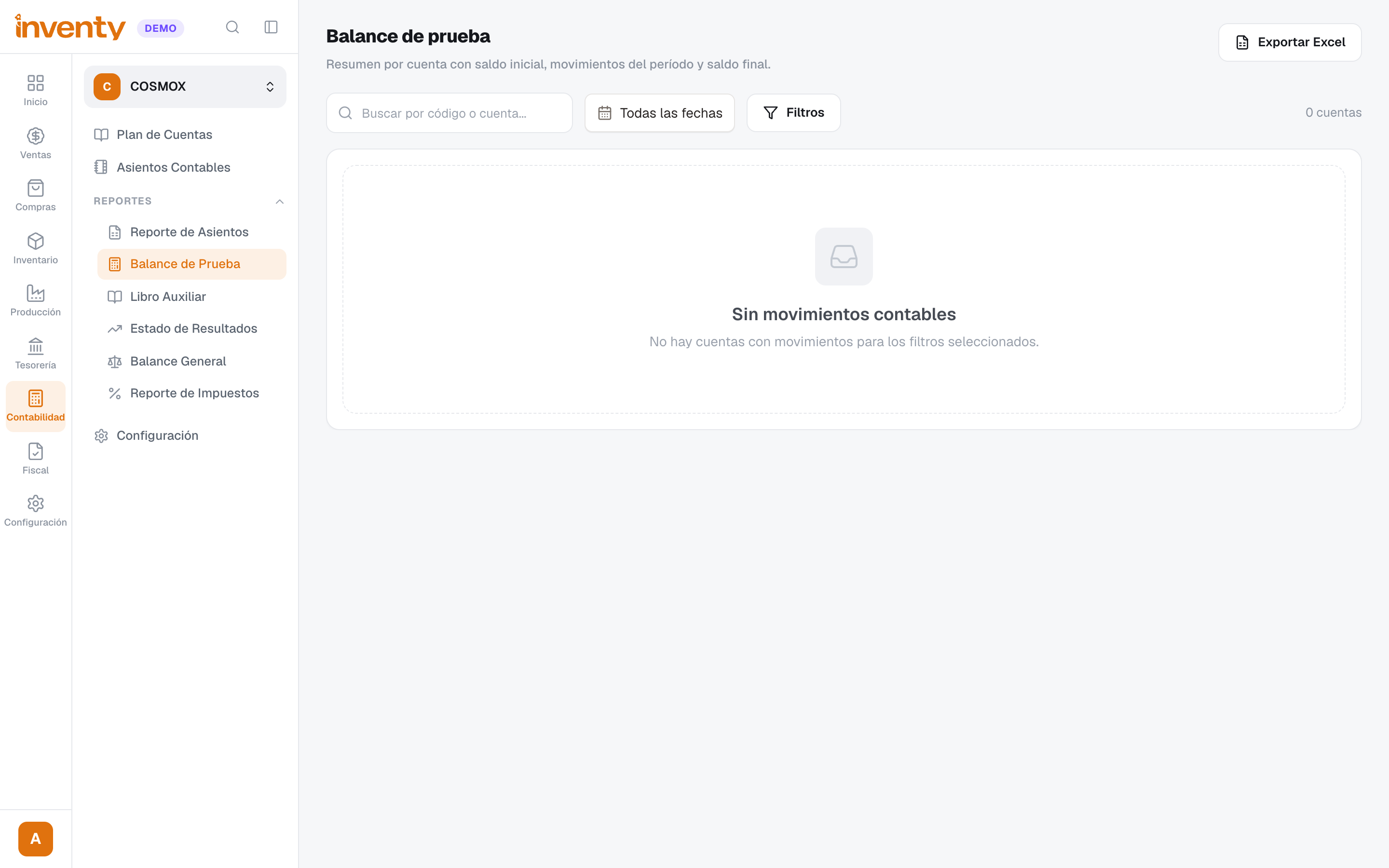The width and height of the screenshot is (1389, 868).
Task: Open the Inventario module
Action: (36, 248)
